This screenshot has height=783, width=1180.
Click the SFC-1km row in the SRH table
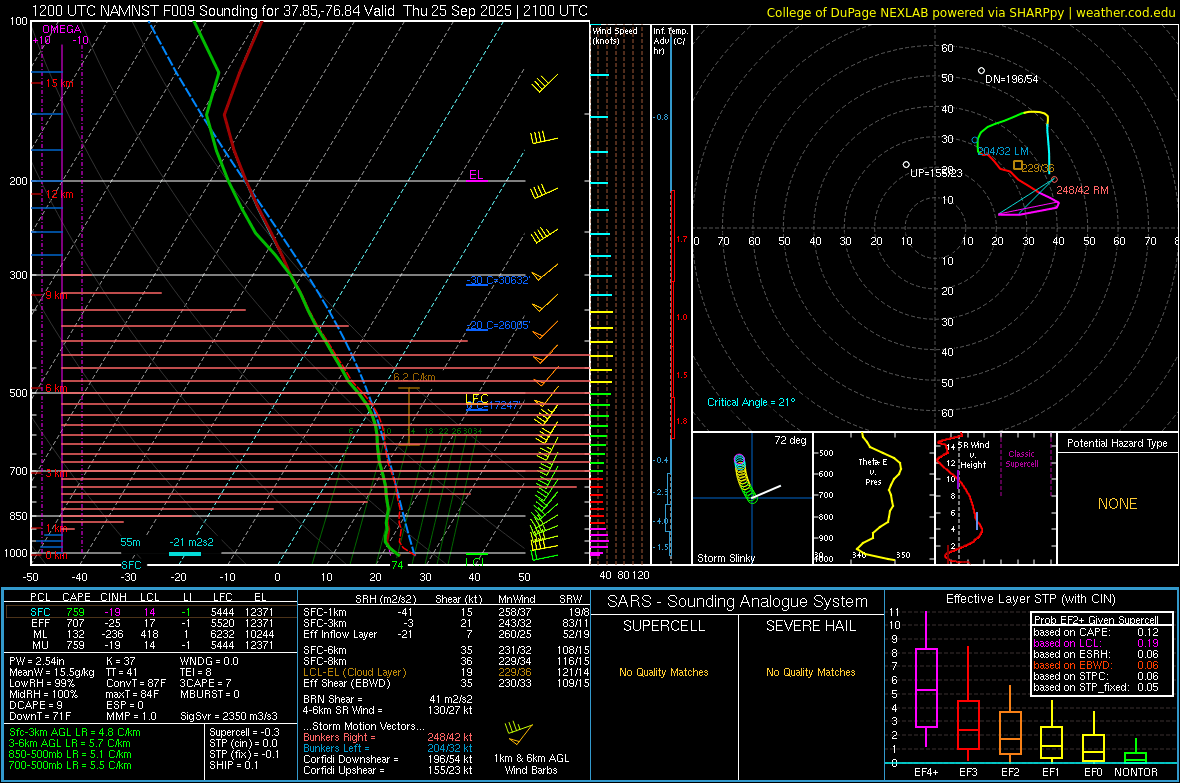(x=446, y=612)
